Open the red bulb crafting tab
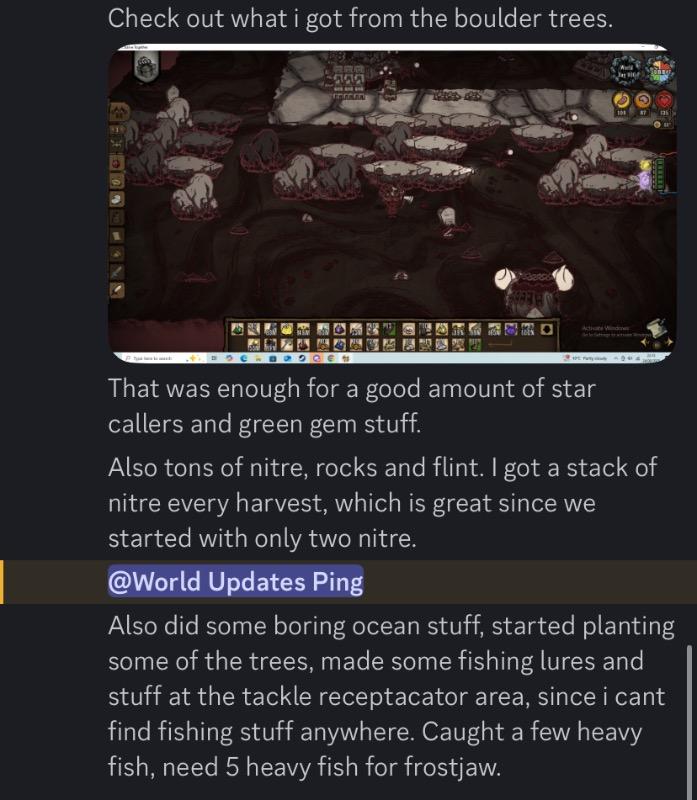697x800 pixels. point(117,163)
